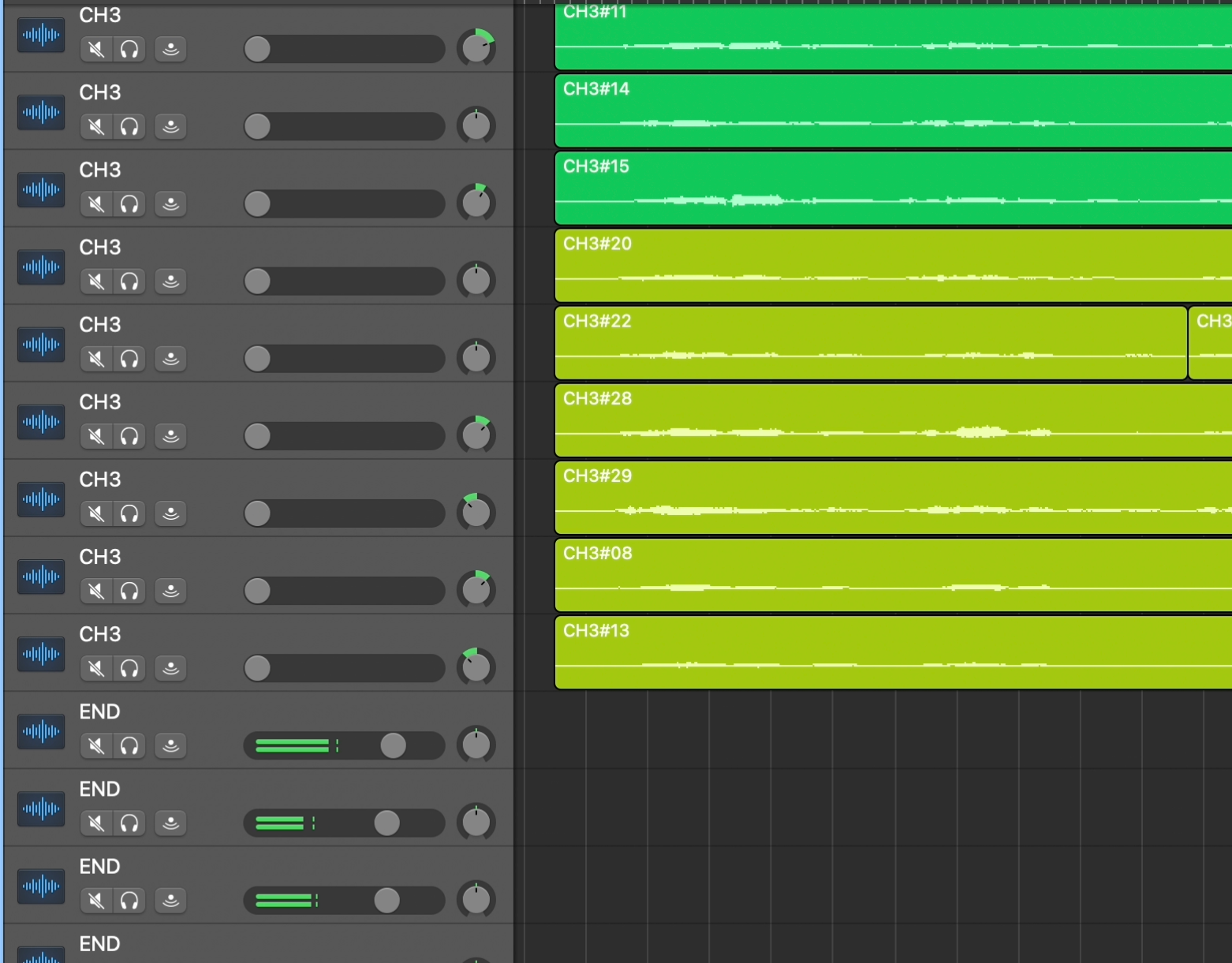Select the audio region CH3#22
The height and width of the screenshot is (963, 1232).
click(872, 343)
